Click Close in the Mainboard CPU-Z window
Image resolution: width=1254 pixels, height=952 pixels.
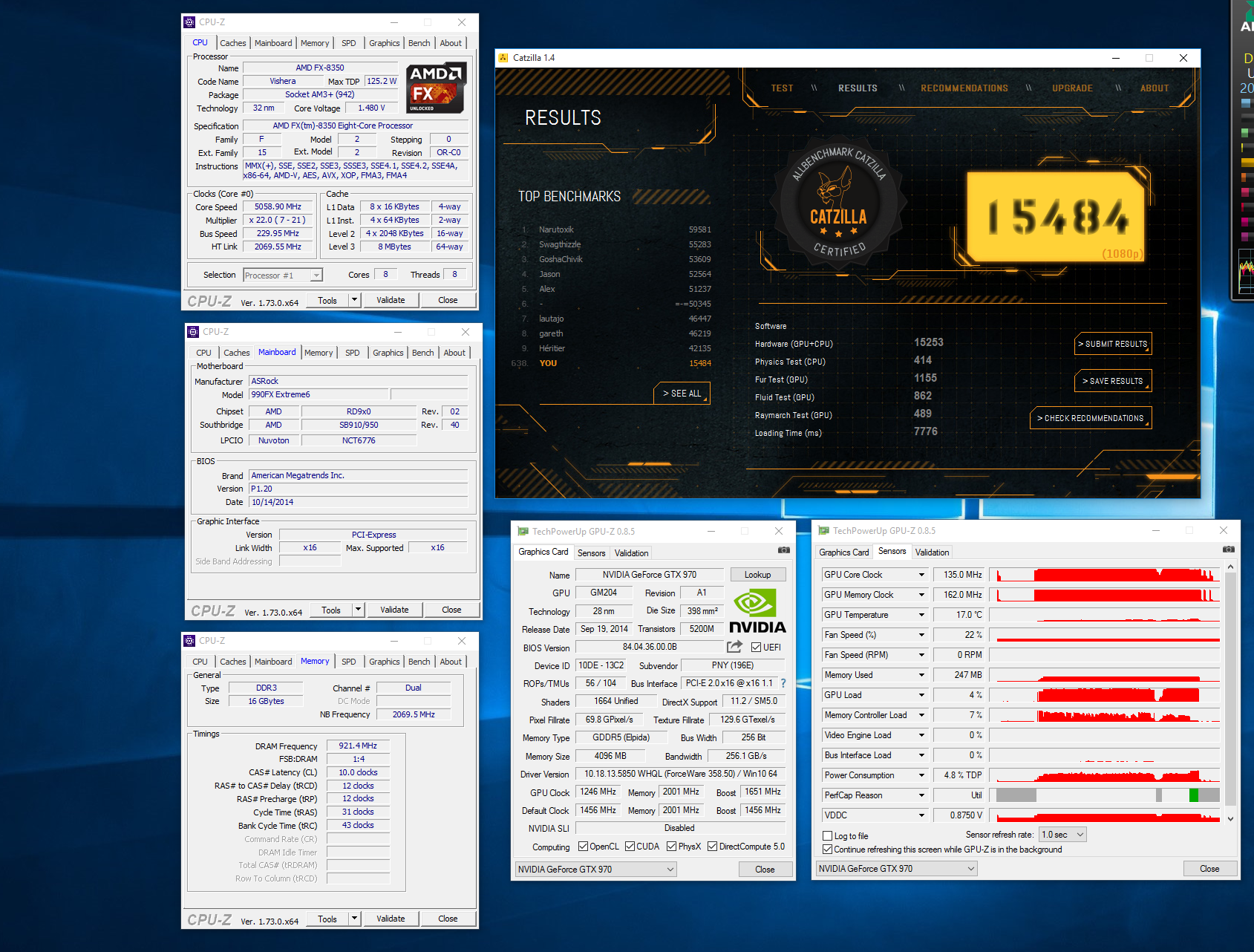pos(451,610)
